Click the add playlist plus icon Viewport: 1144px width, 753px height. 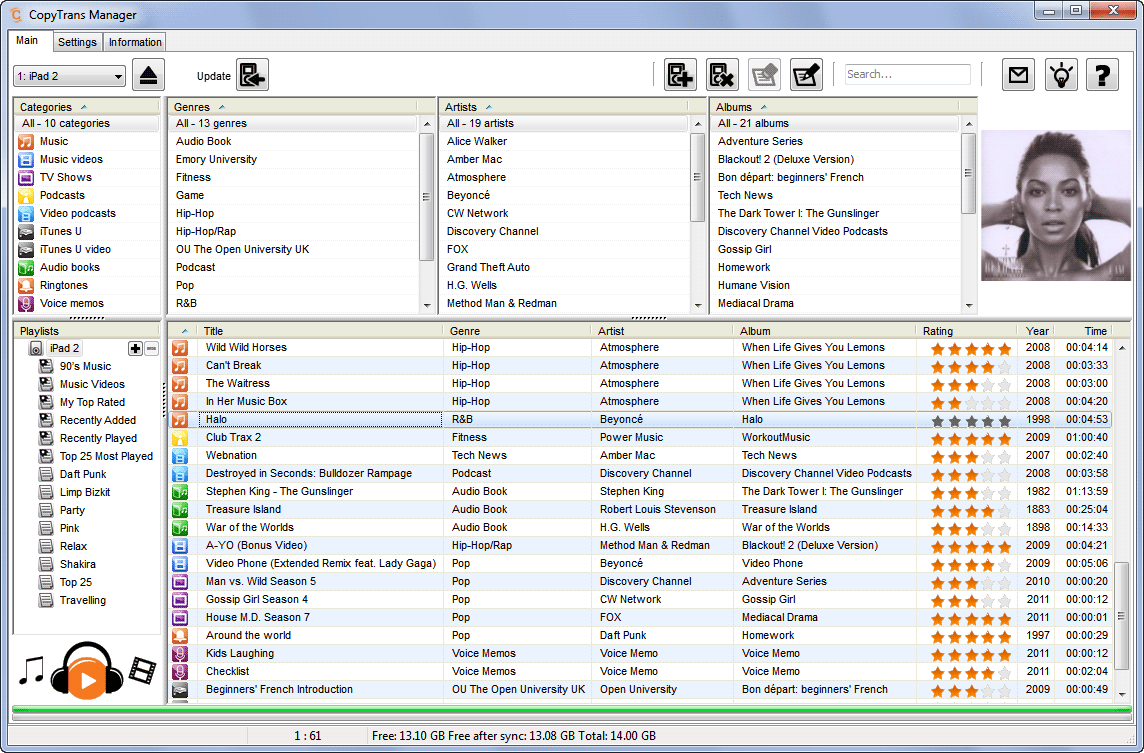(x=135, y=349)
